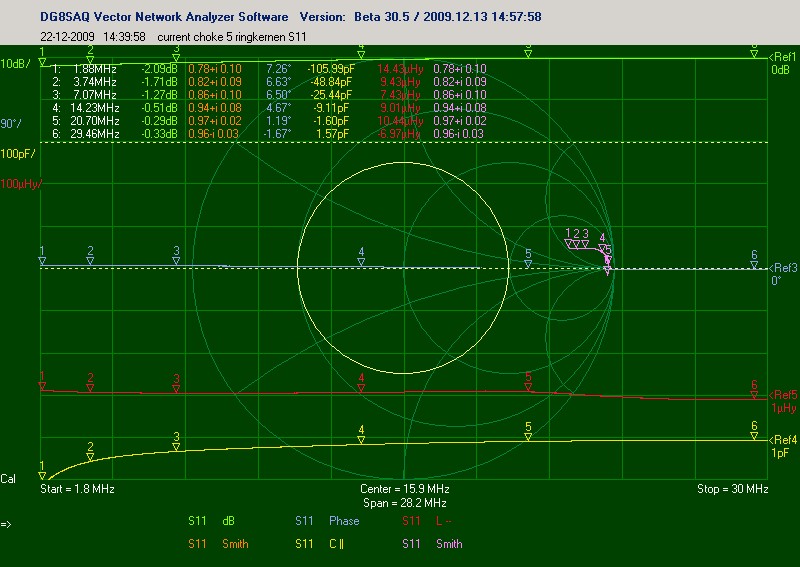Click the 3.74MHz marker table entry

click(95, 82)
